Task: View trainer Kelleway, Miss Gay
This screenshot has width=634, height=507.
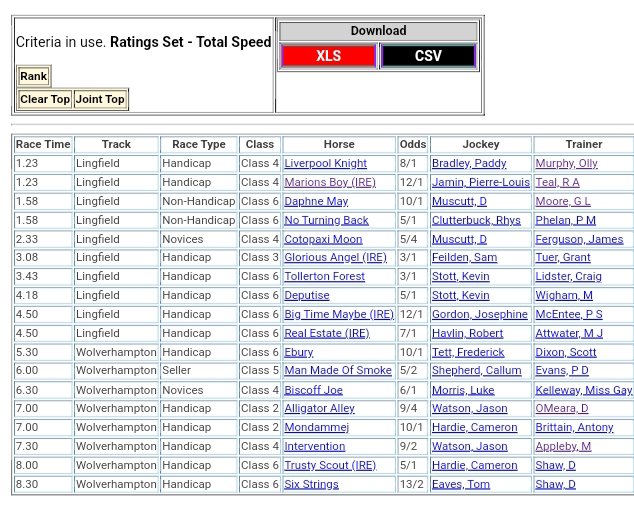Action: 583,390
